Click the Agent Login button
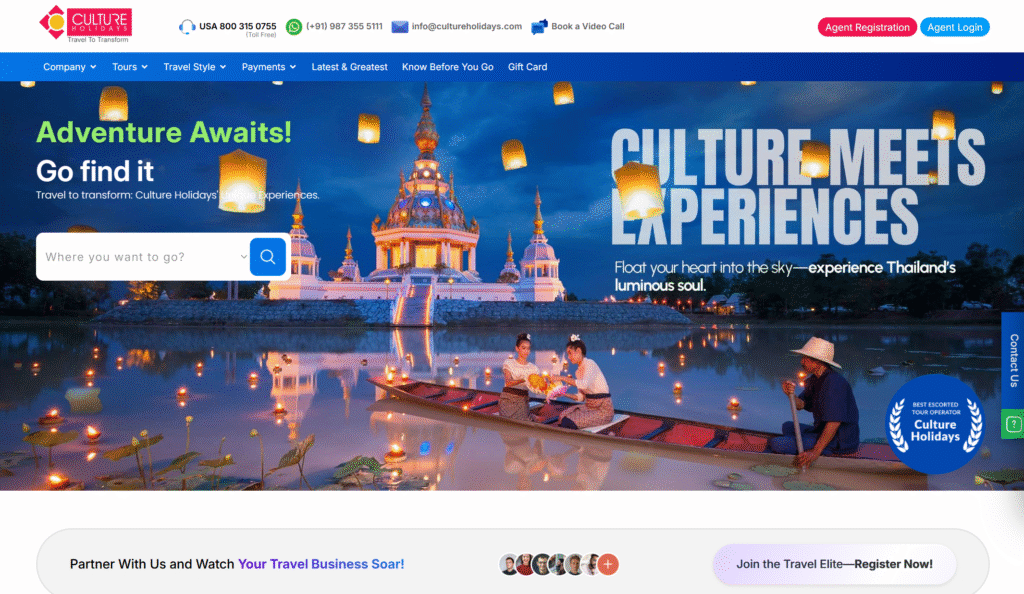Image resolution: width=1024 pixels, height=594 pixels. [954, 27]
